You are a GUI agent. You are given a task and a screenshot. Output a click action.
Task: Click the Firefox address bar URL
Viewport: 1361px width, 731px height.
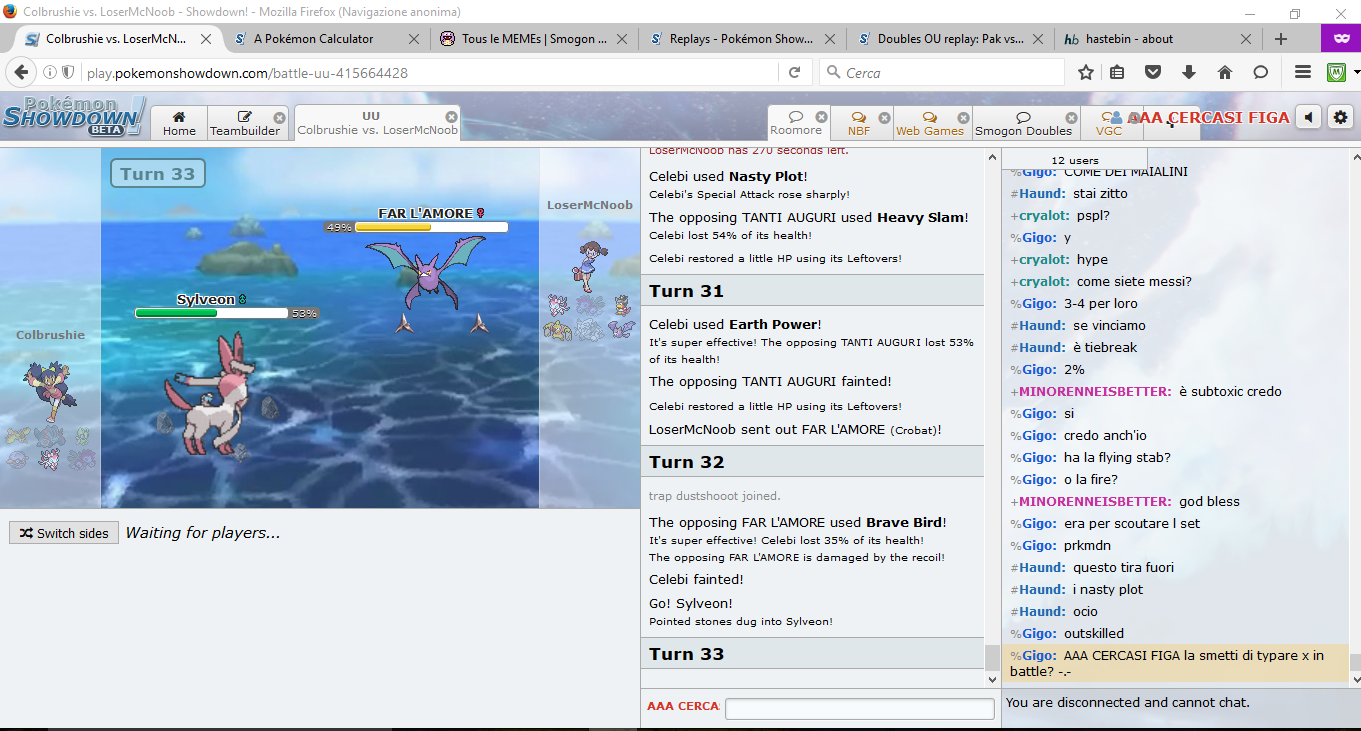247,73
